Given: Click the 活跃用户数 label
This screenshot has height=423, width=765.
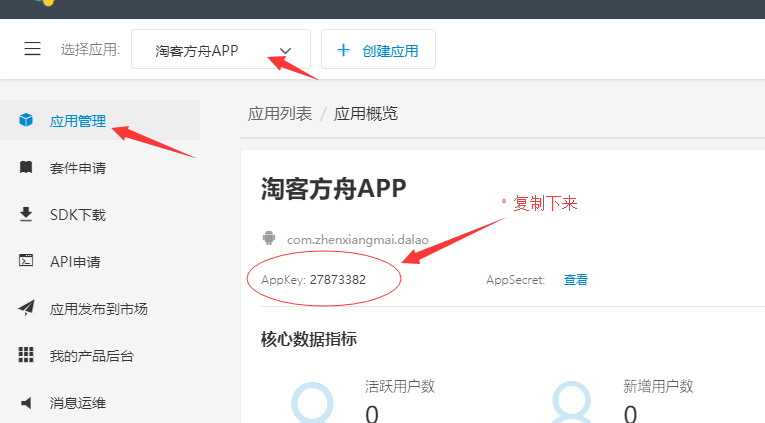Looking at the screenshot, I should click(x=400, y=386).
